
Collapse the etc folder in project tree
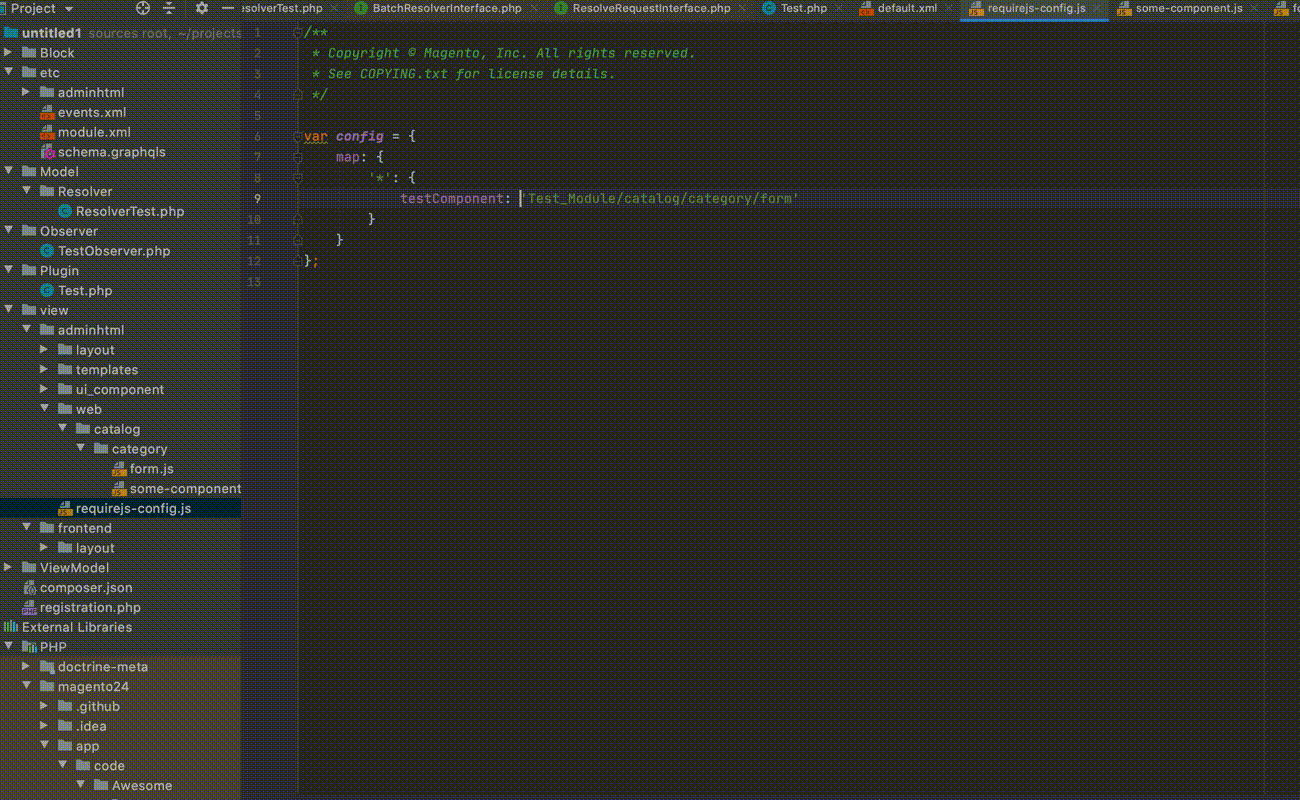click(8, 73)
